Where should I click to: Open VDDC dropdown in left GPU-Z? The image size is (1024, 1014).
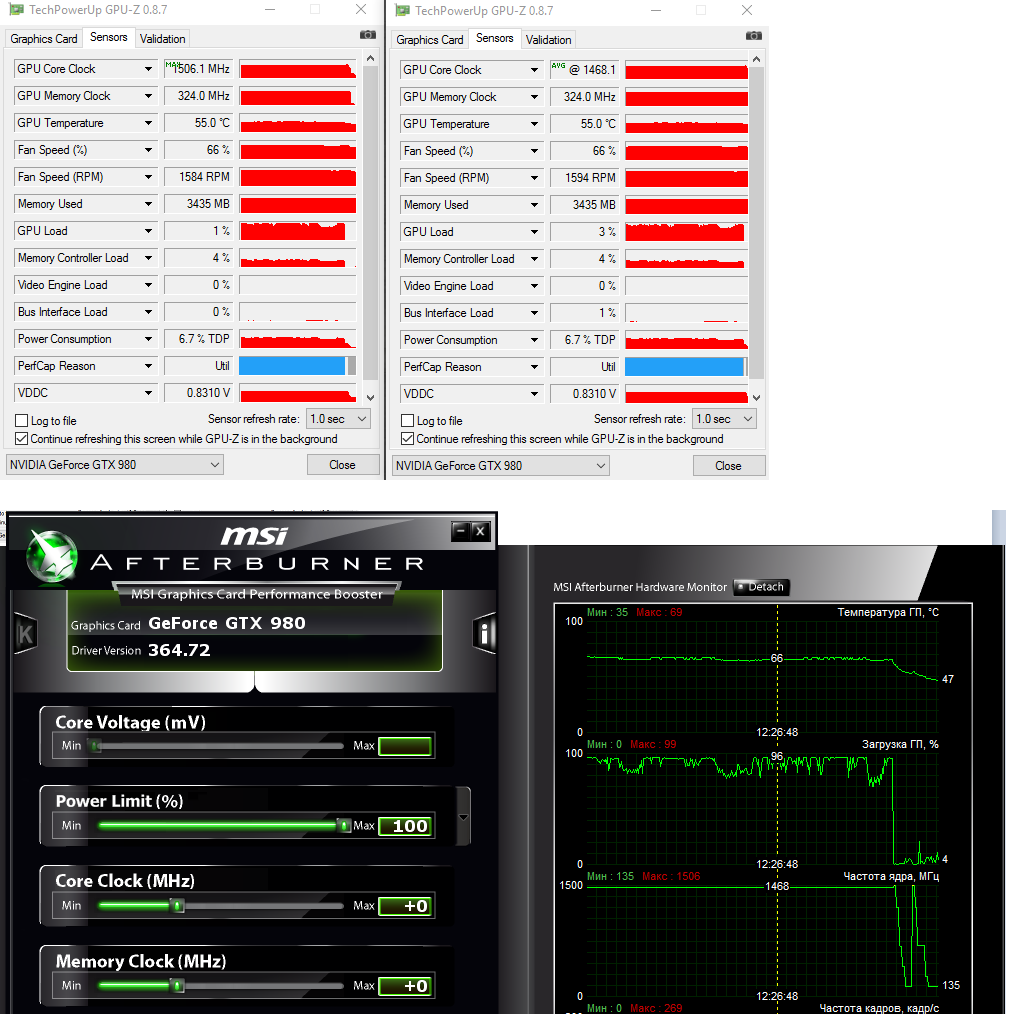coord(148,393)
